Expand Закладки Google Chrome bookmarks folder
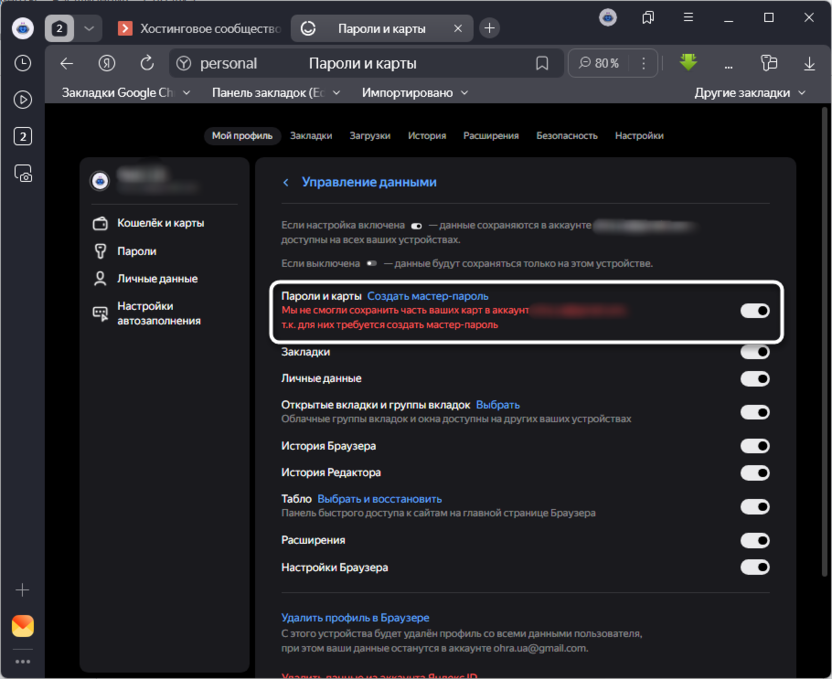 [x=126, y=93]
